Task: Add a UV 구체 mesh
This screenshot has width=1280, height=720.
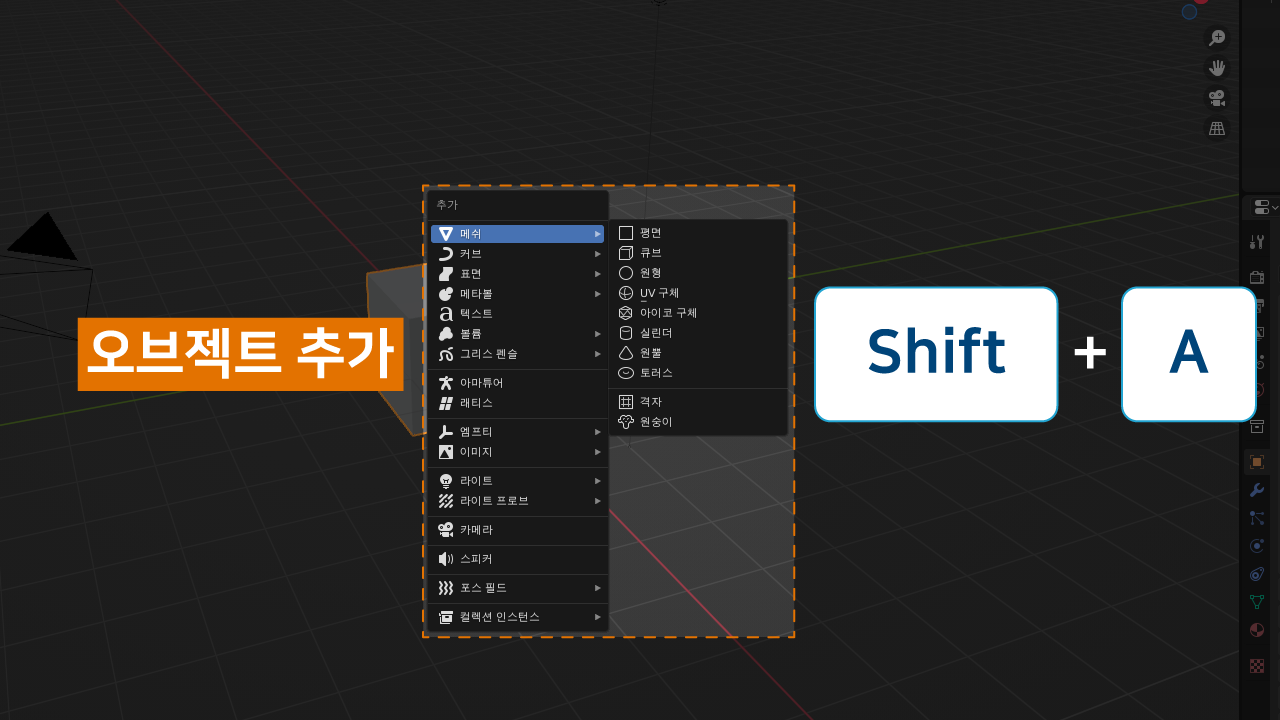Action: (659, 293)
